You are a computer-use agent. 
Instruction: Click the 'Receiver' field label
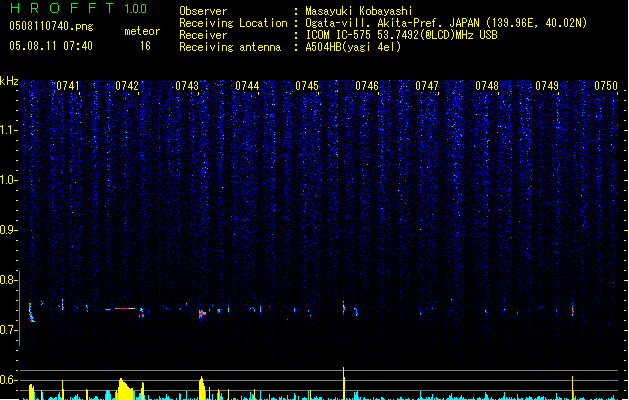pos(203,35)
